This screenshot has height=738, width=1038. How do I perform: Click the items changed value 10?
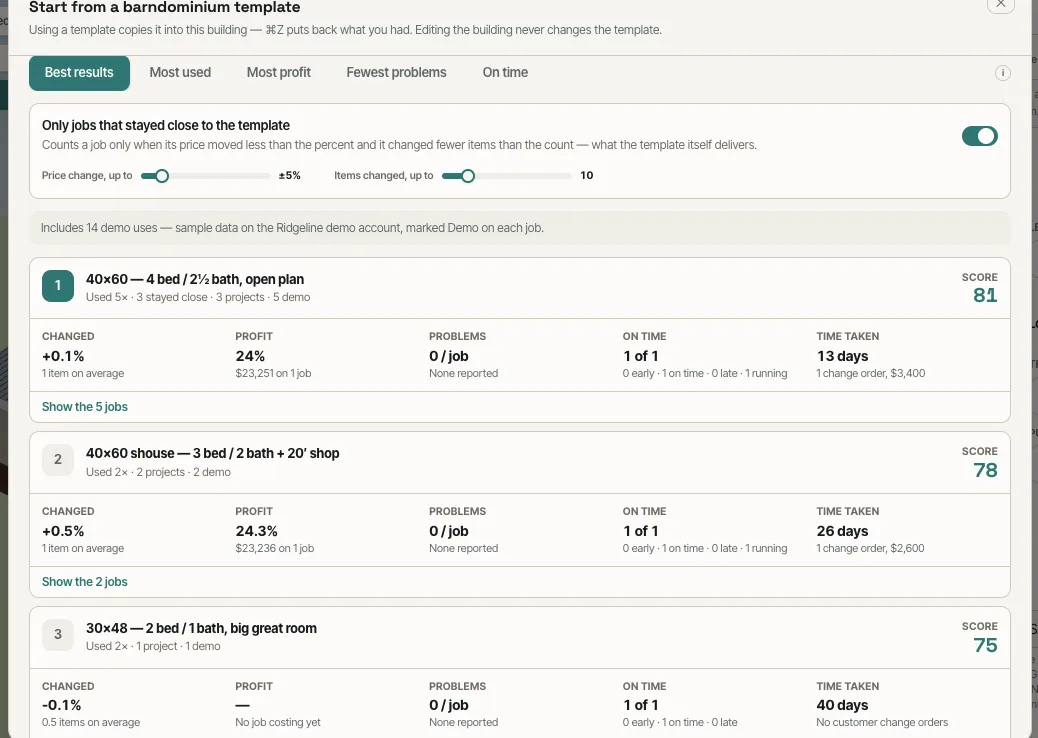(587, 175)
